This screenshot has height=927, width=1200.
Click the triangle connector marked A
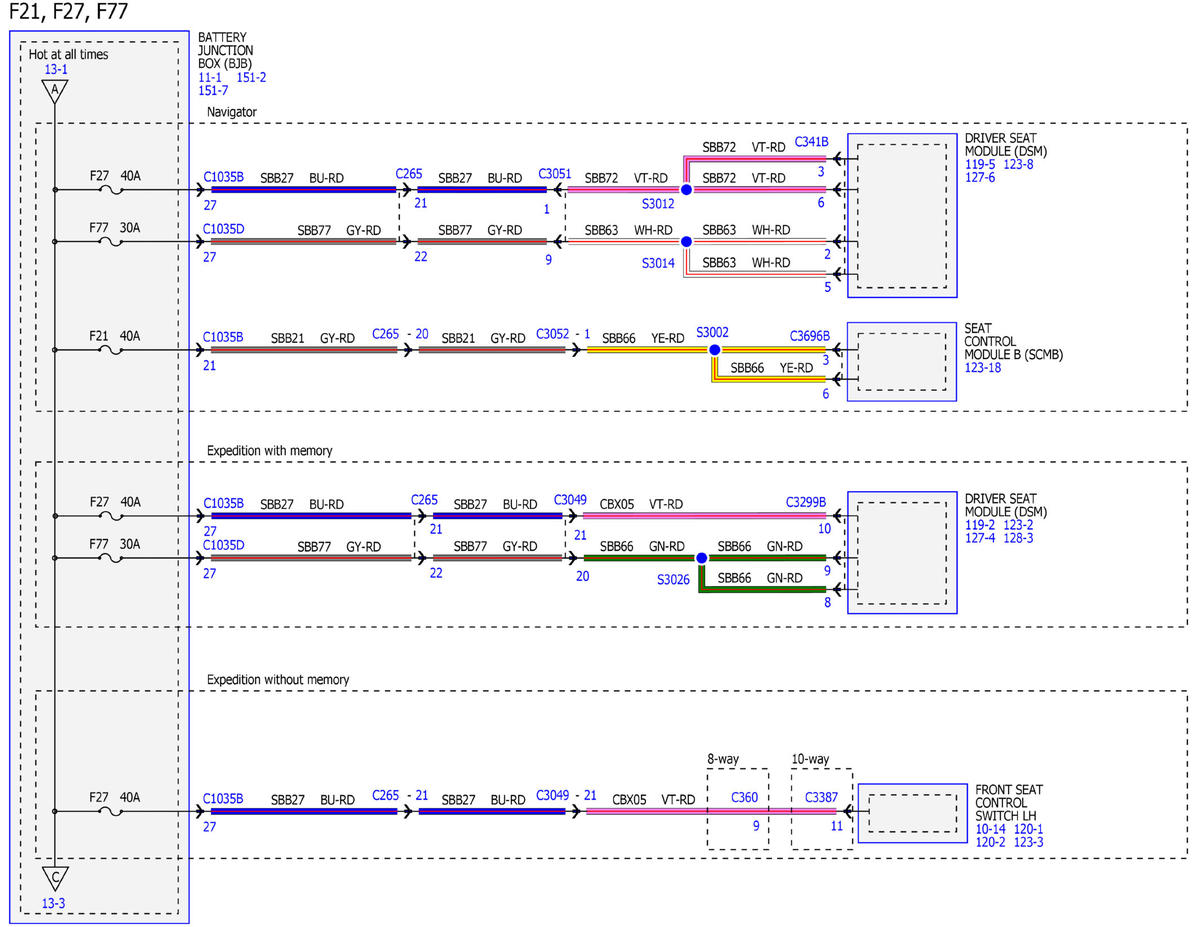coord(55,92)
